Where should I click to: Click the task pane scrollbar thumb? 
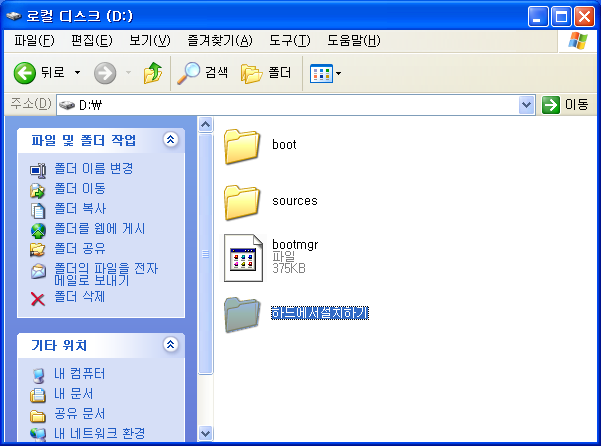point(205,254)
